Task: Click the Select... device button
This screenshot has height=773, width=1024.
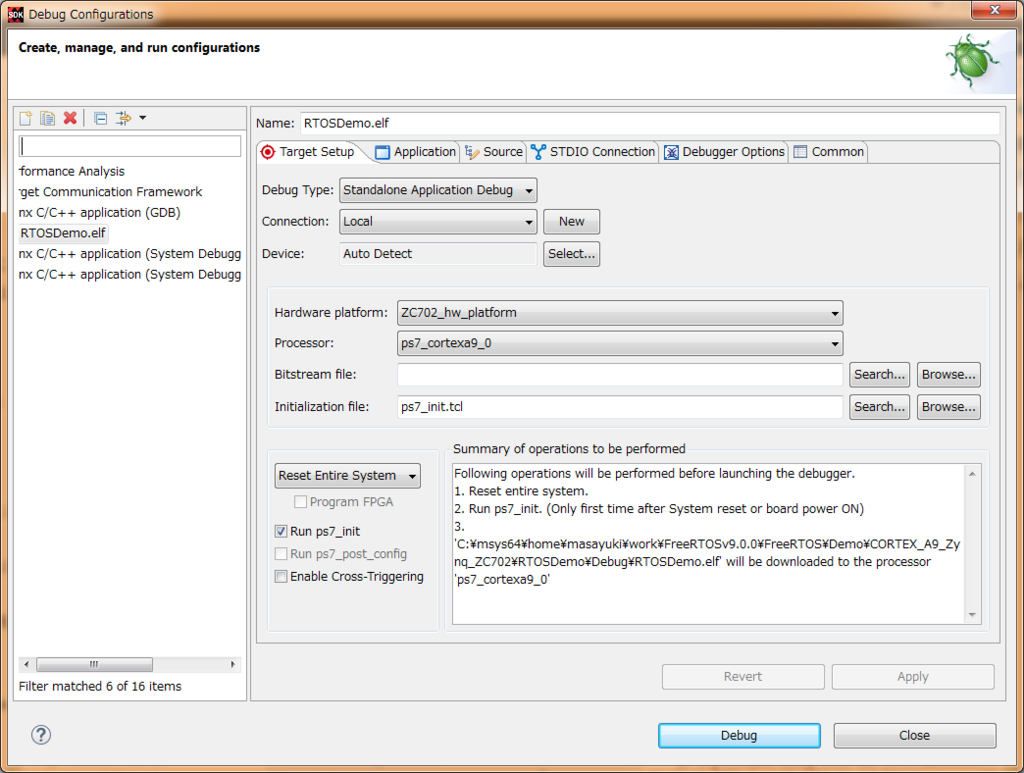Action: click(x=571, y=253)
